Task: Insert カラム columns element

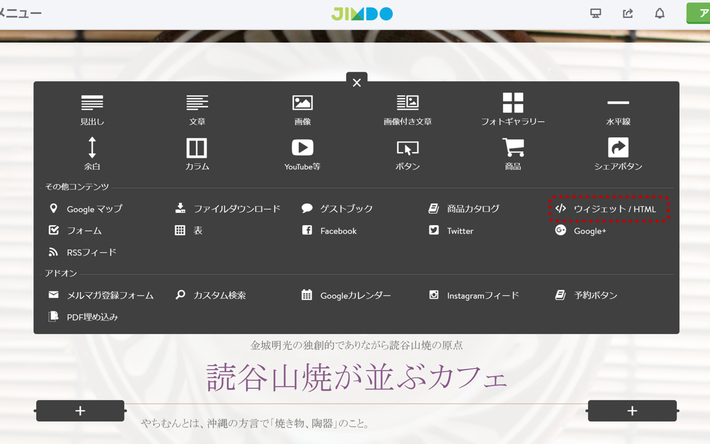Action: 197,153
